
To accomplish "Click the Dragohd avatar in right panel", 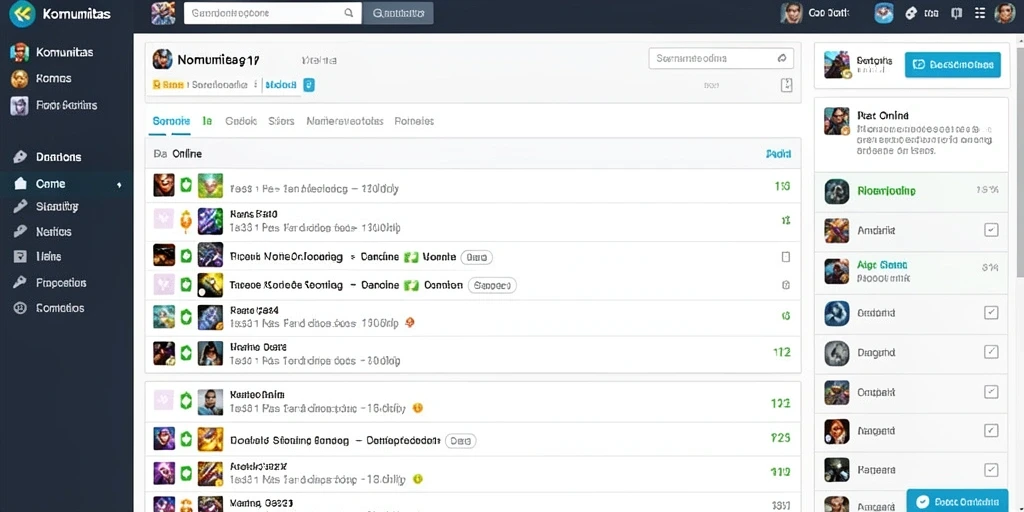I will [x=837, y=353].
